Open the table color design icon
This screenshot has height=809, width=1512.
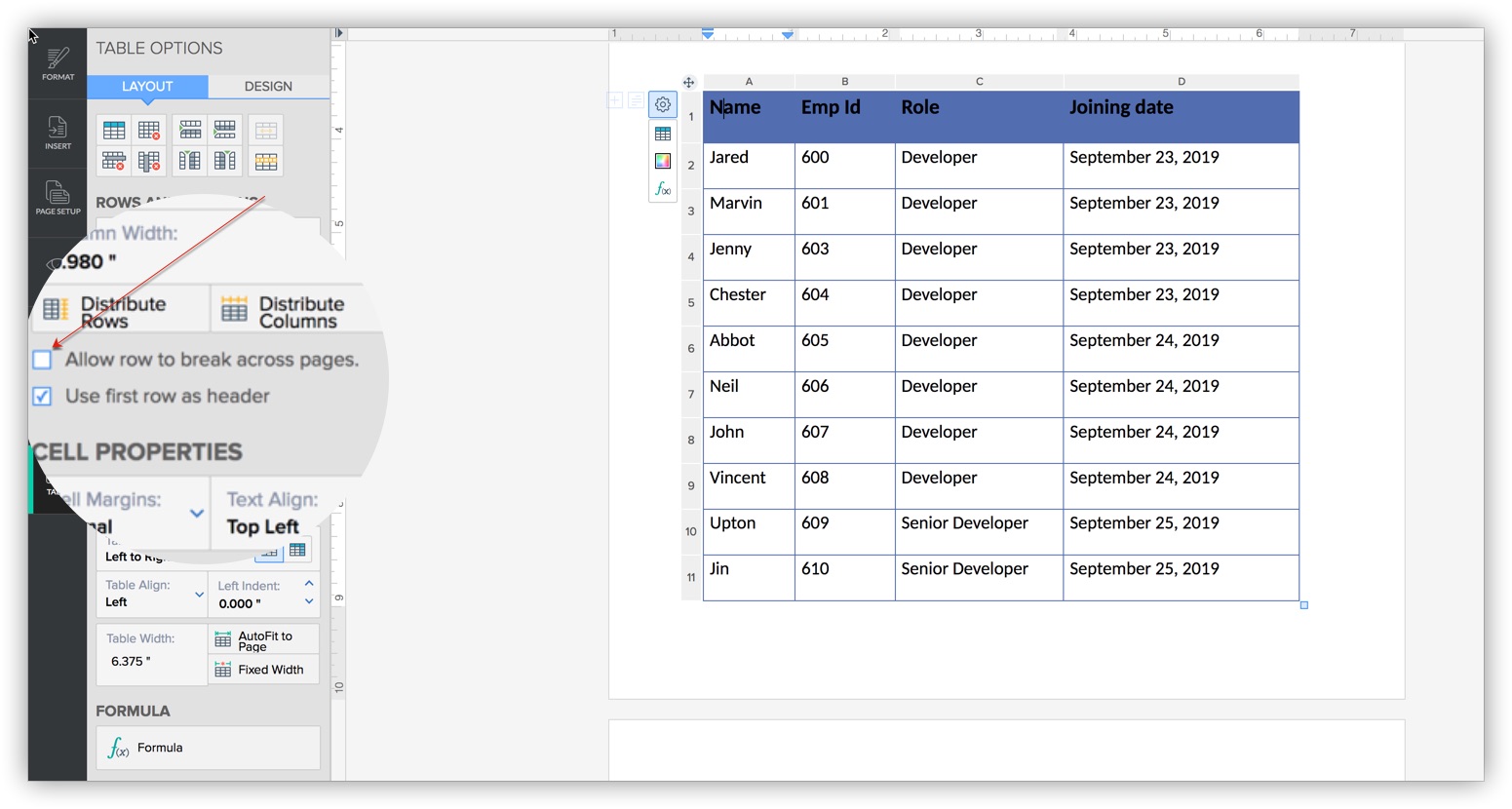[x=663, y=161]
